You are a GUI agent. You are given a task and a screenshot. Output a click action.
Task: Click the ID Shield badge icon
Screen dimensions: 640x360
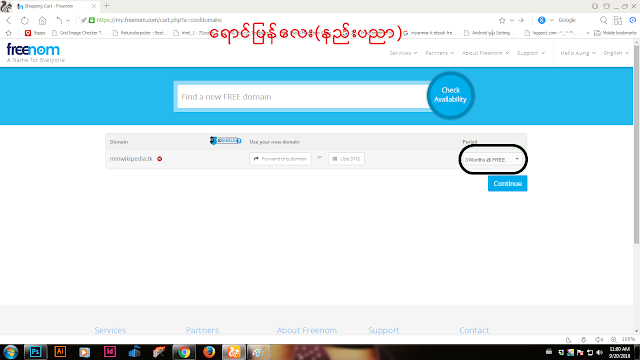pyautogui.click(x=225, y=140)
